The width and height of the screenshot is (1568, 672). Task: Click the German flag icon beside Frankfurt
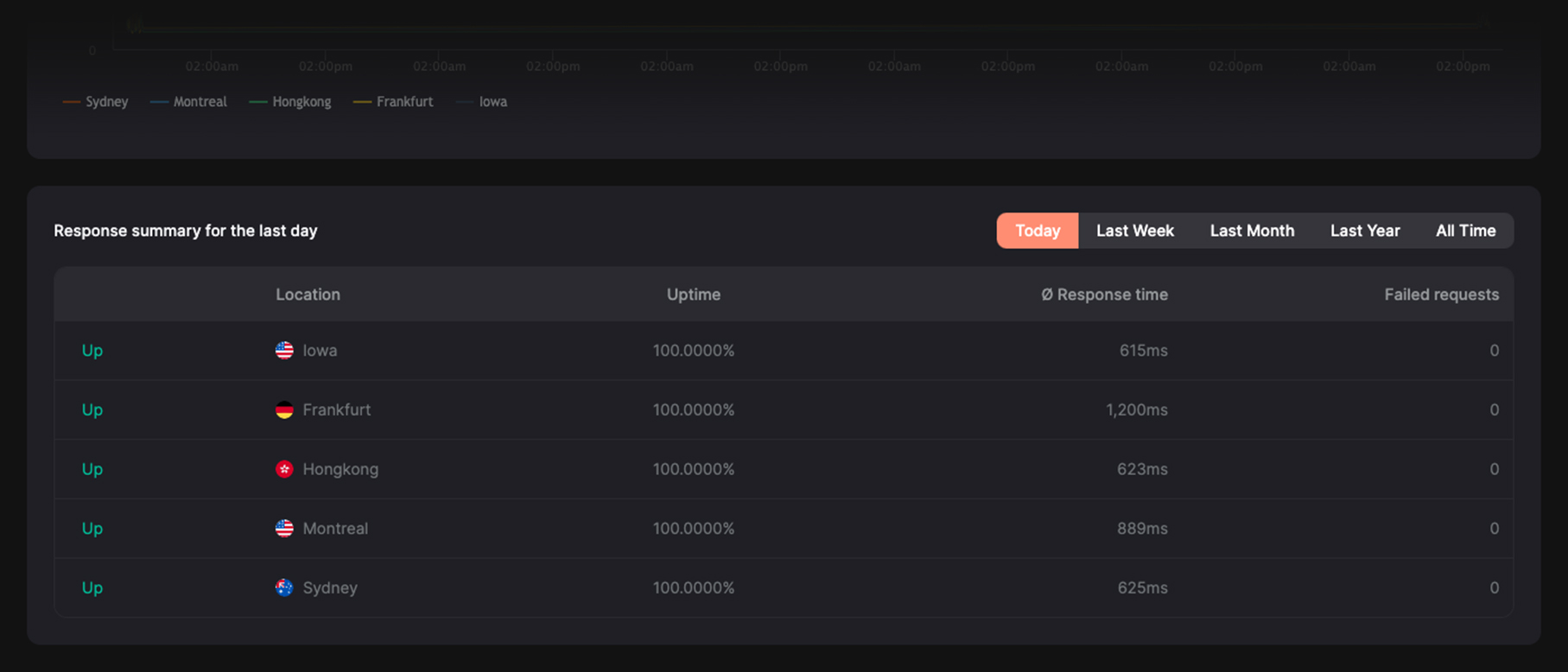click(284, 409)
